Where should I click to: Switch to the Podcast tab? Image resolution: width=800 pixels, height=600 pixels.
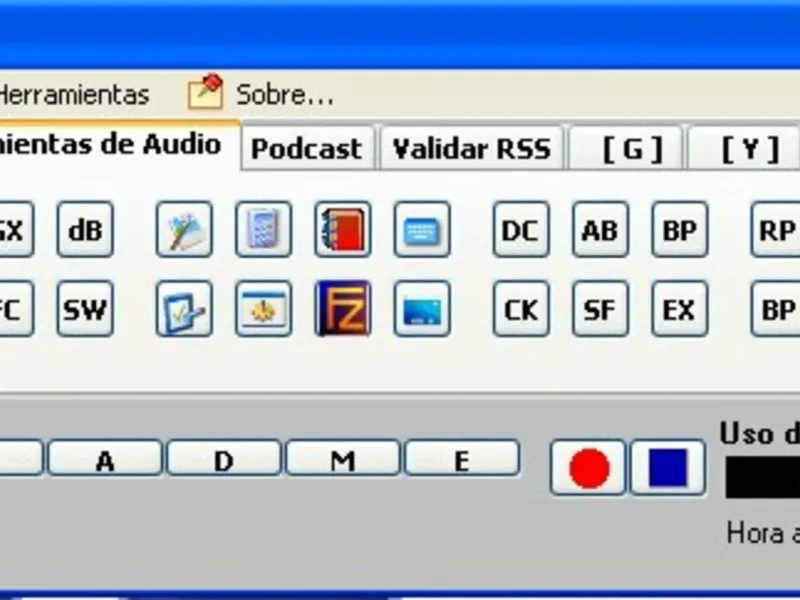pyautogui.click(x=307, y=148)
